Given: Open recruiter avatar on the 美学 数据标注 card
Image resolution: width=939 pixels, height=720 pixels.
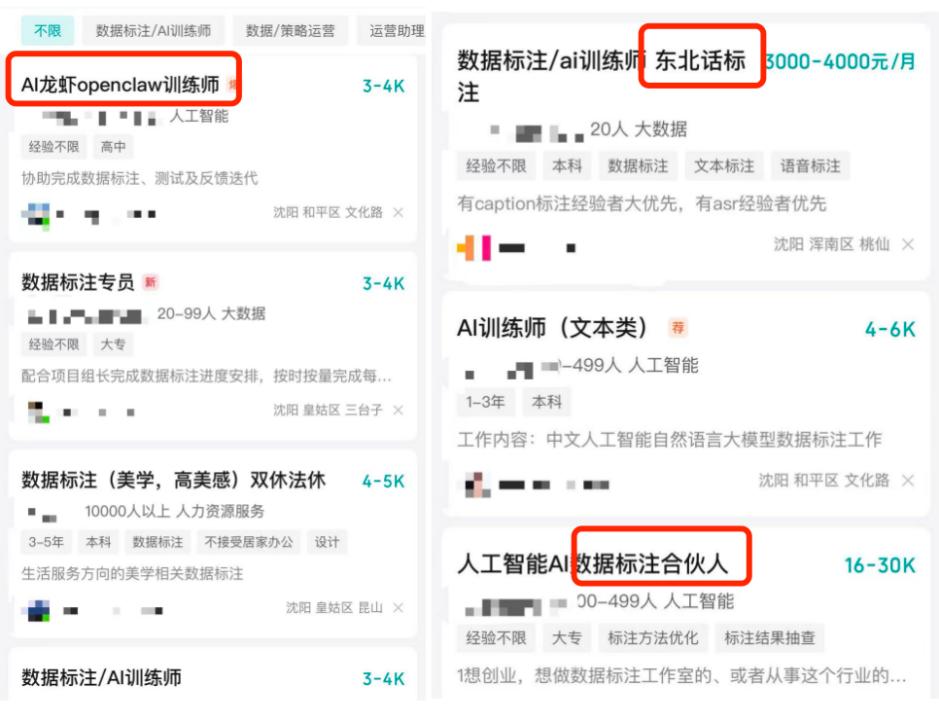Looking at the screenshot, I should [37, 610].
